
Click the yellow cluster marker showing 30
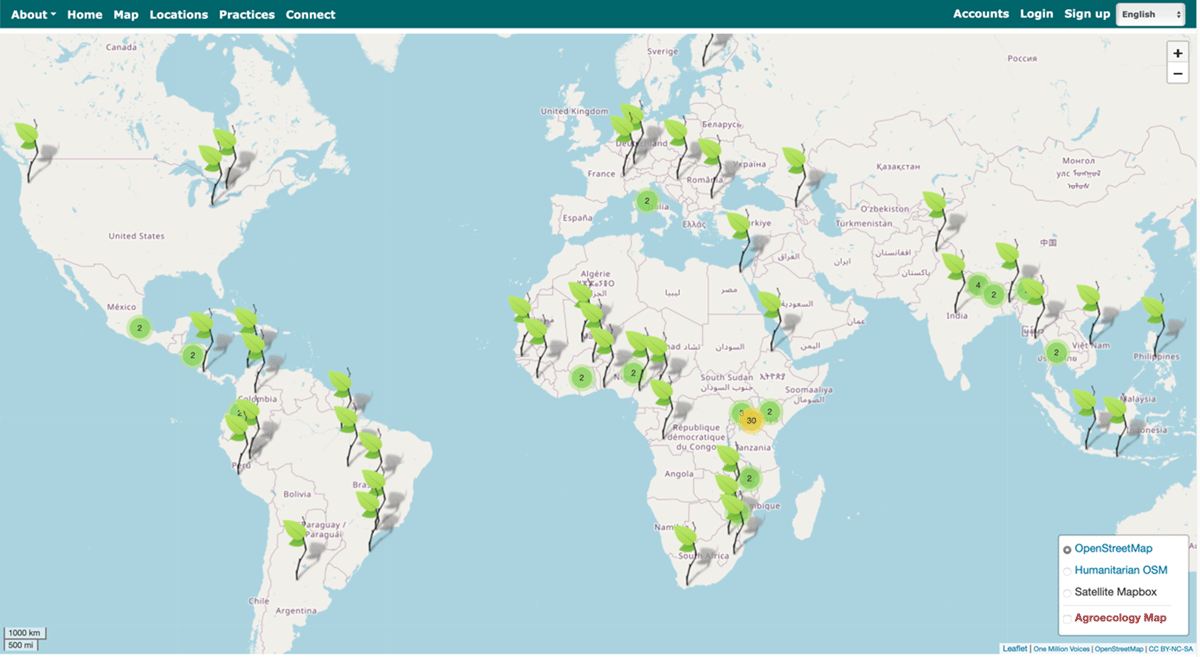(751, 420)
